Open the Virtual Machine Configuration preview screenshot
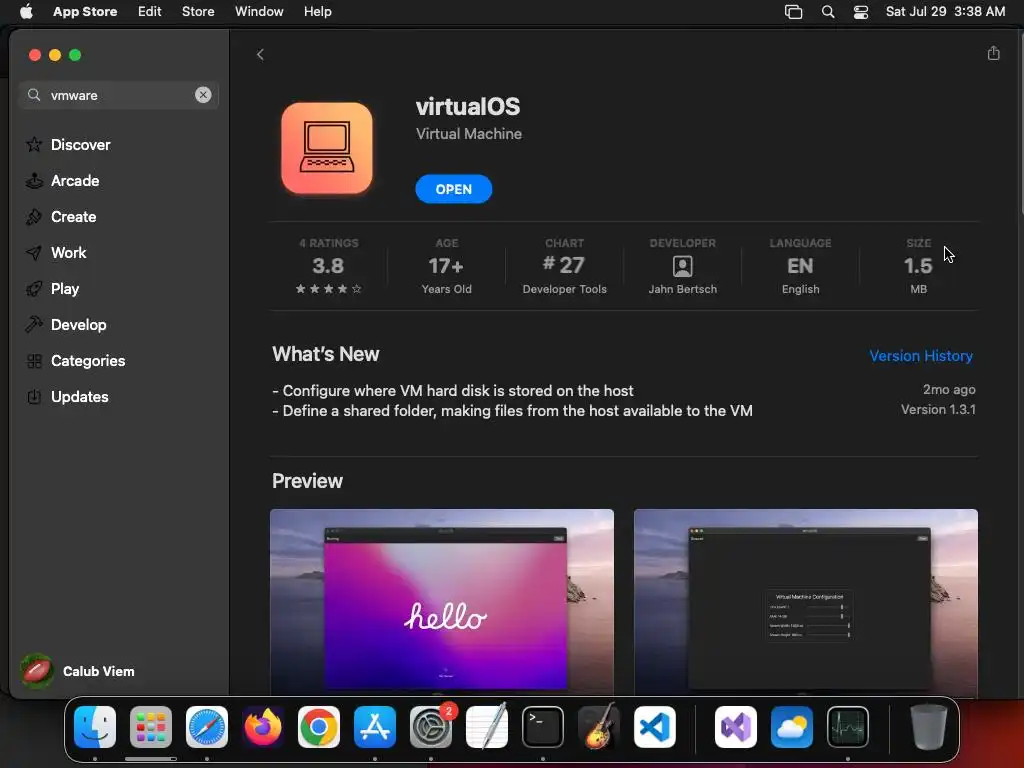The image size is (1024, 768). point(805,601)
